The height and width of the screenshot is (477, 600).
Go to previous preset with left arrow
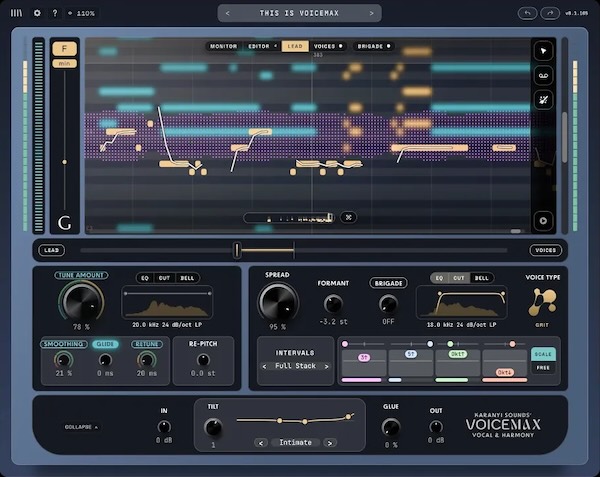coord(227,13)
